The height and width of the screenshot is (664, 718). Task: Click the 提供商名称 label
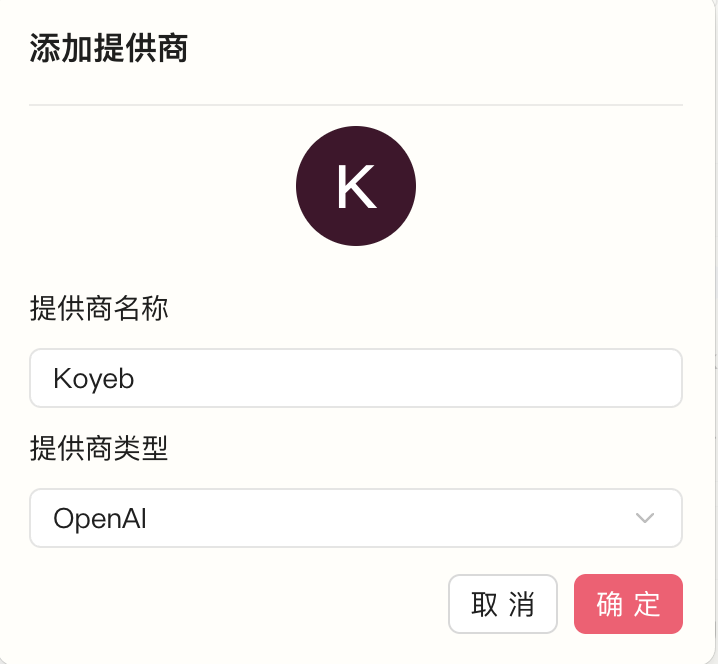pos(99,308)
